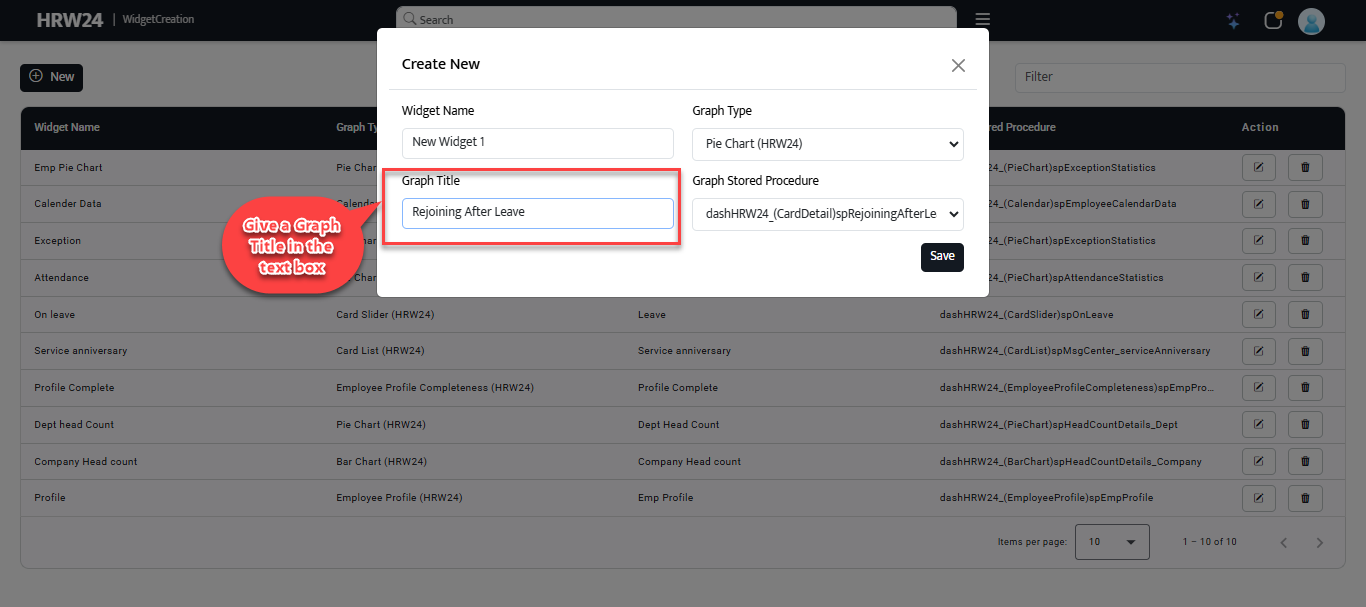
Task: Delete the Emp Pie Chart widget
Action: pos(1305,168)
